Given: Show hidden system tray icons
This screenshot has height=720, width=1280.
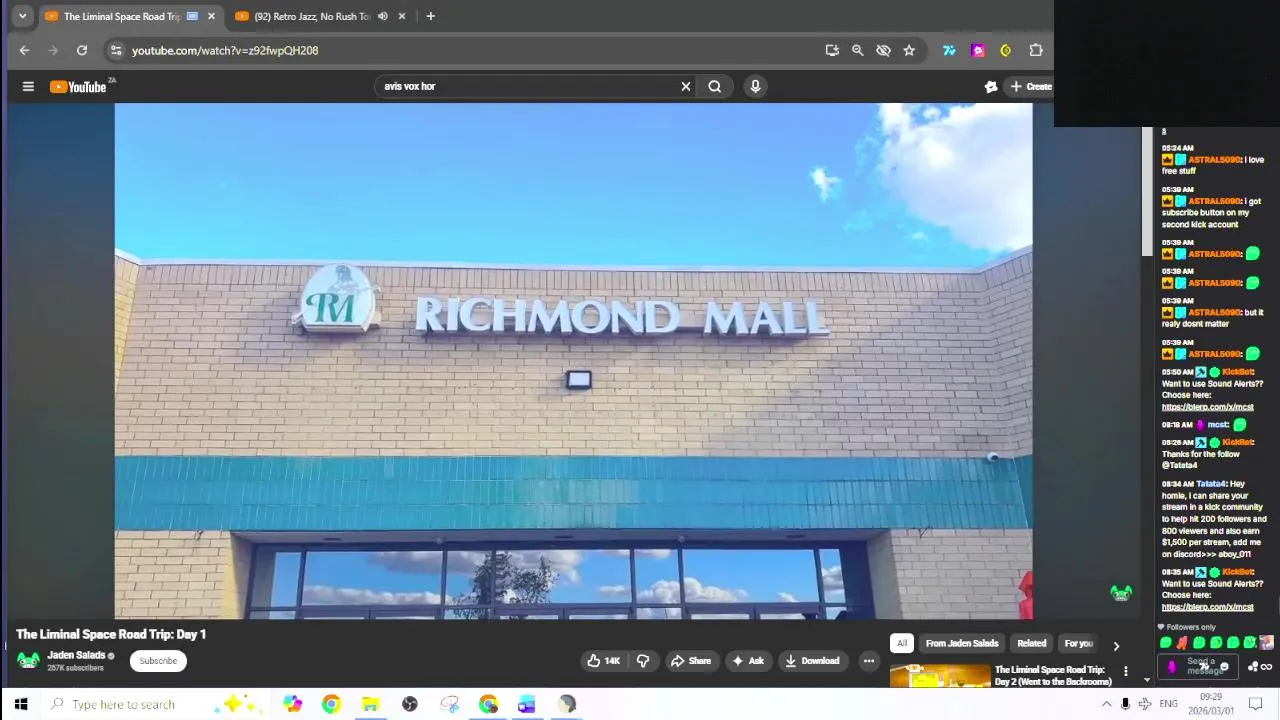Looking at the screenshot, I should tap(1107, 705).
